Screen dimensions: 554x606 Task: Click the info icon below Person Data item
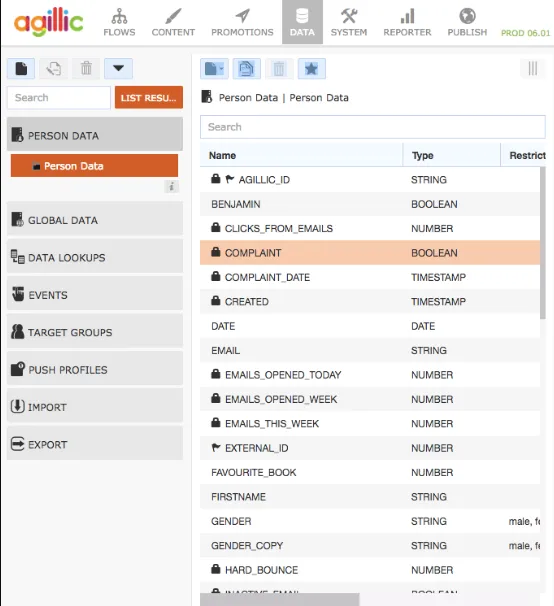pyautogui.click(x=171, y=187)
